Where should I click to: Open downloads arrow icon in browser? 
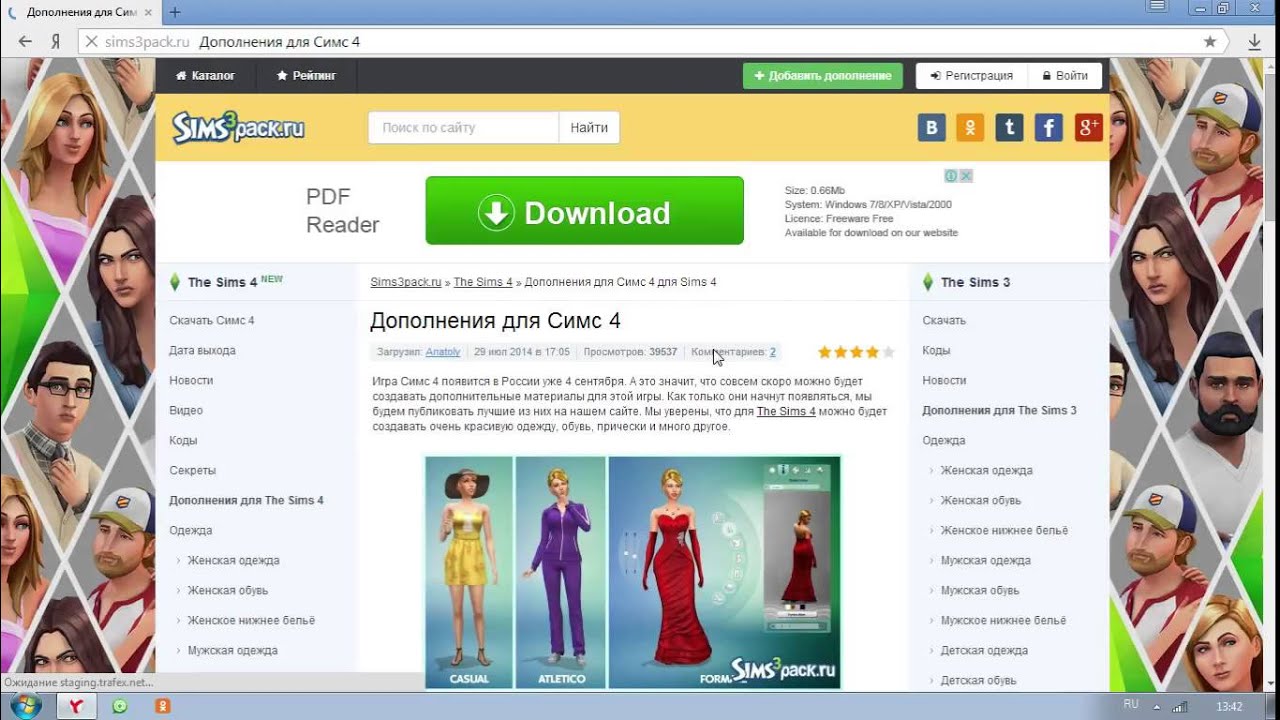(1254, 42)
